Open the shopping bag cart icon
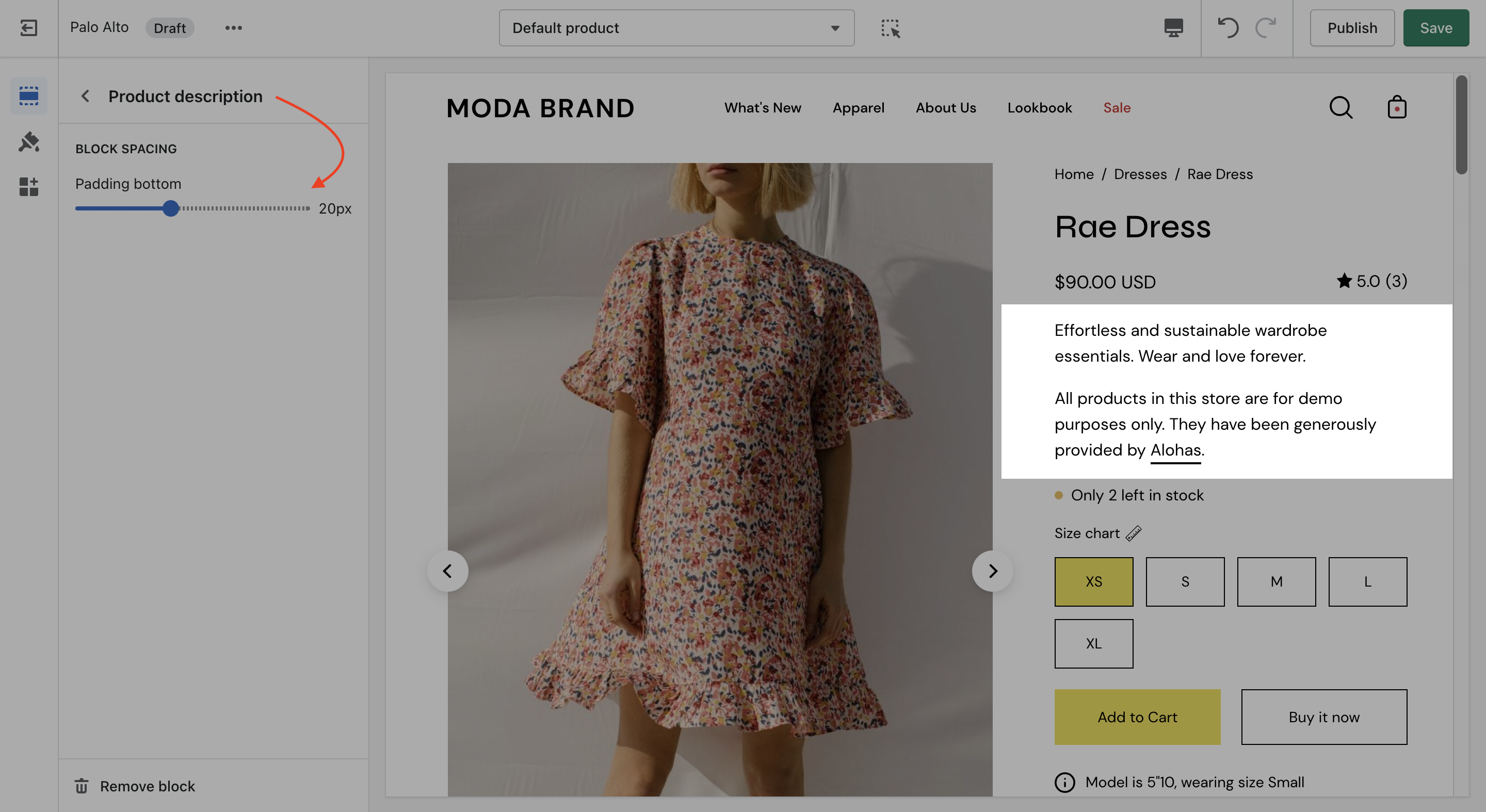 pyautogui.click(x=1397, y=108)
